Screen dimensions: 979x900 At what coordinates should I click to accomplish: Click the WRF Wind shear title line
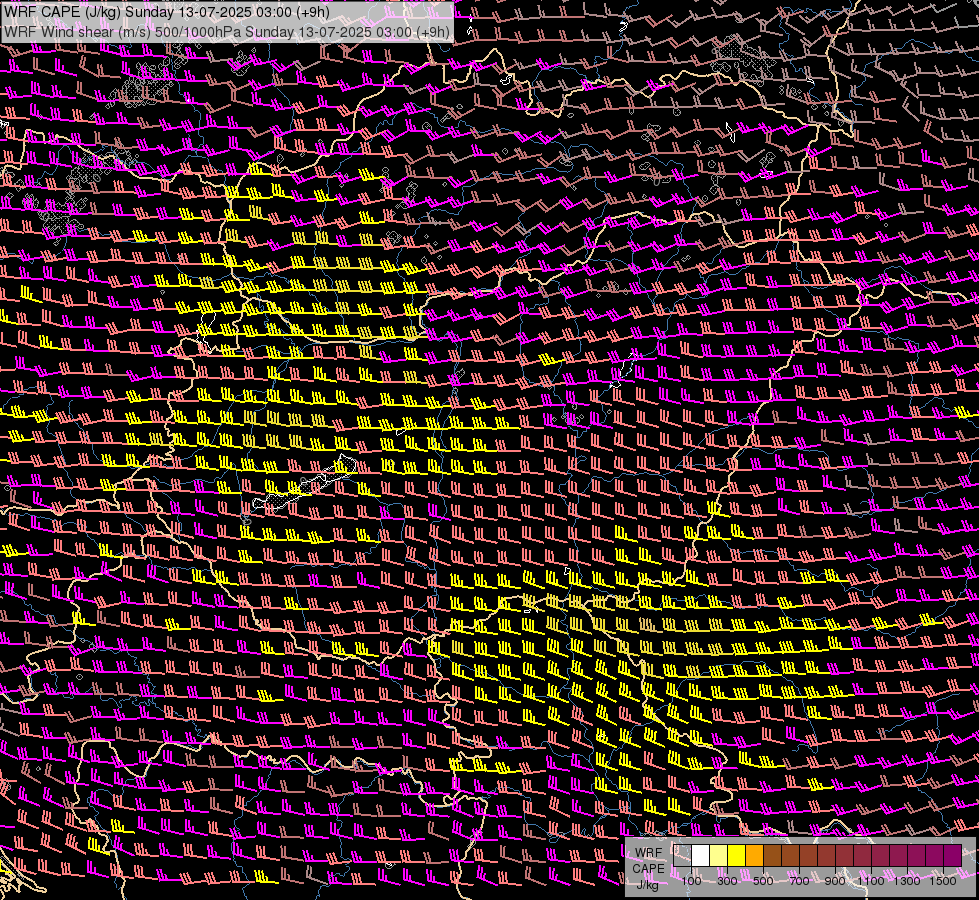point(227,32)
